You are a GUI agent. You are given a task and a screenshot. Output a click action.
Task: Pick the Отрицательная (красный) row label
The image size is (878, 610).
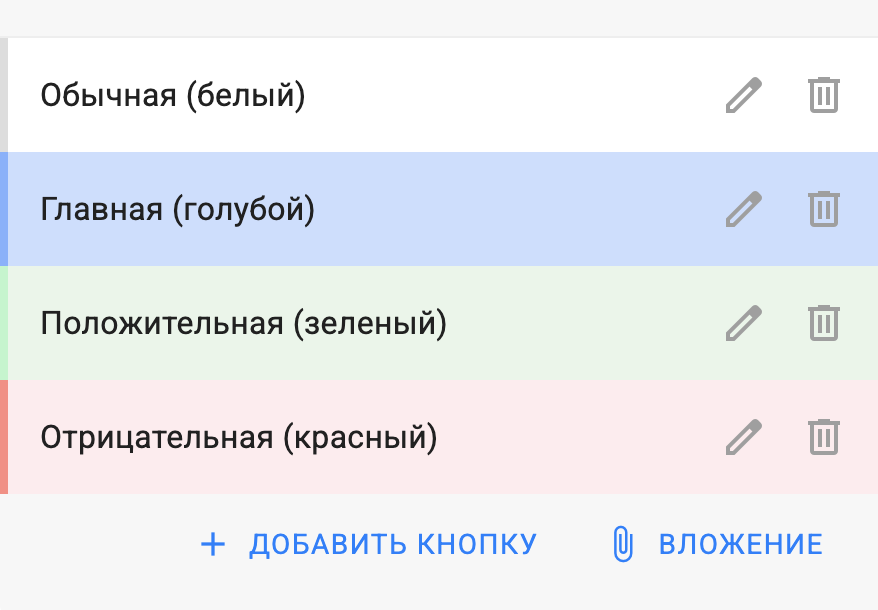coord(239,438)
